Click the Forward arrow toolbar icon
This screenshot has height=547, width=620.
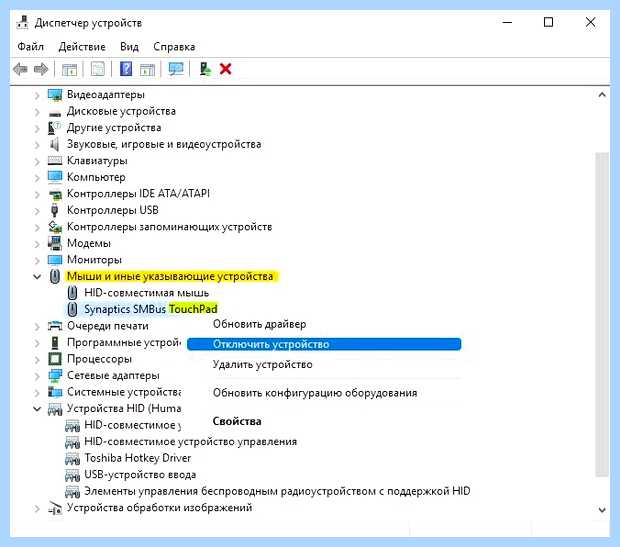pos(41,69)
